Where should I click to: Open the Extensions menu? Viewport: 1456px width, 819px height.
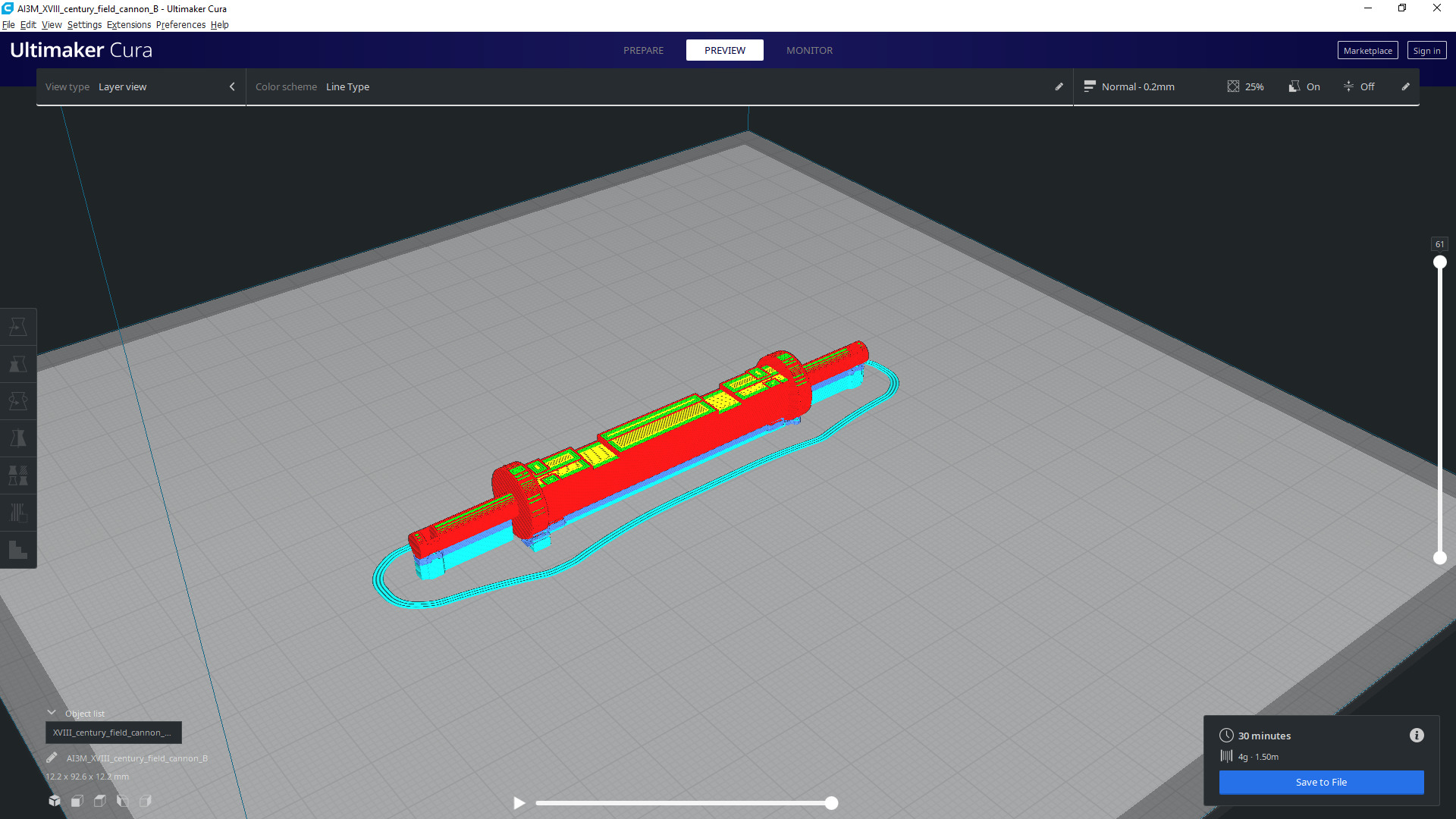tap(128, 25)
